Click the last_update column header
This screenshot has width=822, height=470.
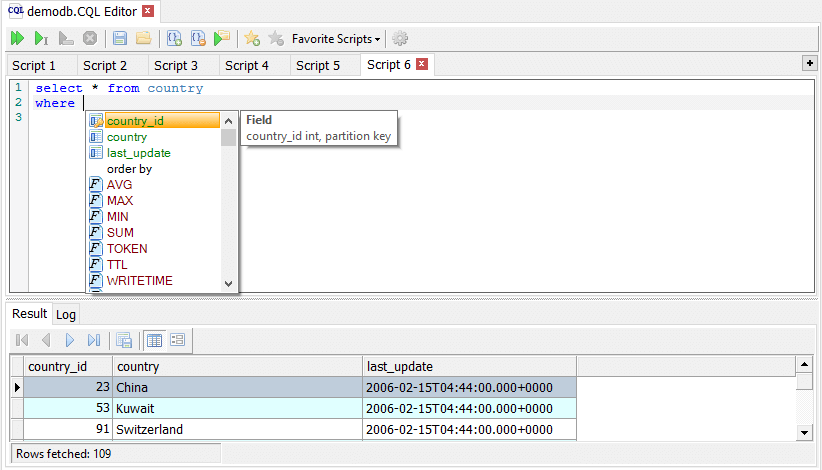(400, 367)
